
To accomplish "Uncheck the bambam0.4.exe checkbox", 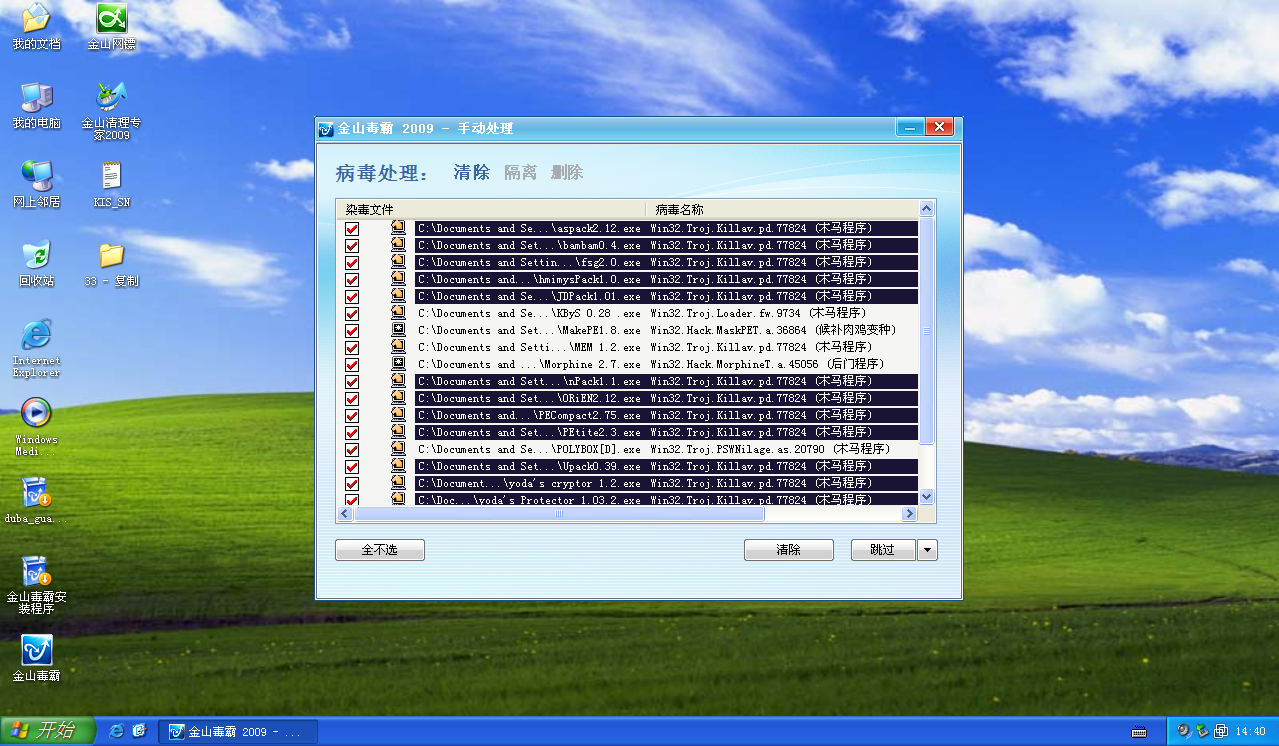I will 352,246.
